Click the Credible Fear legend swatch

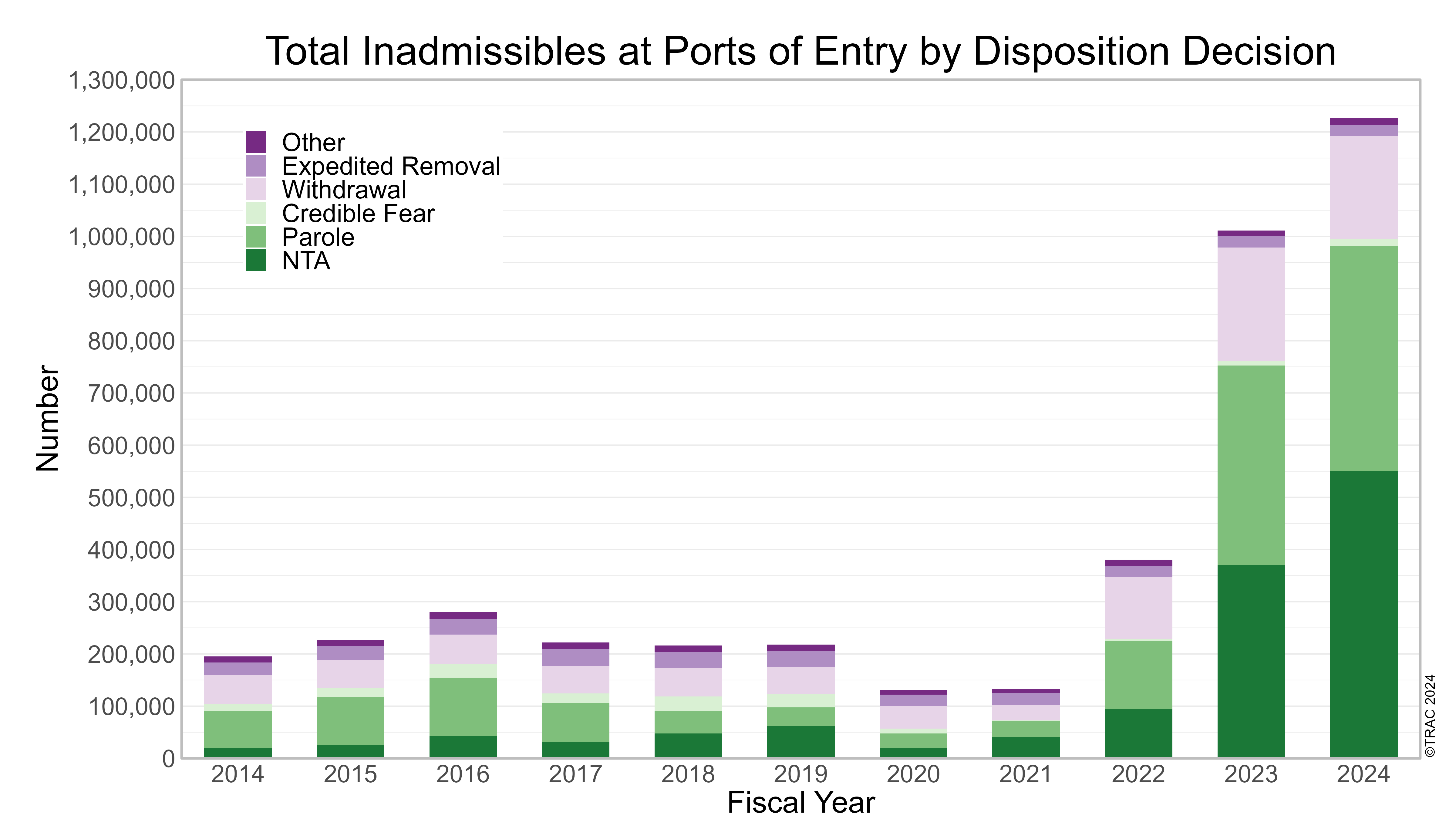click(x=255, y=213)
